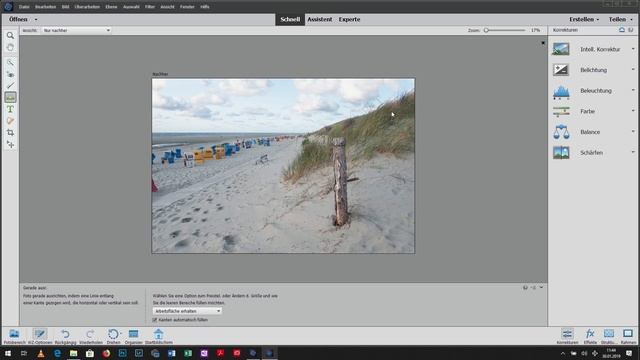This screenshot has height=360, width=640.
Task: Expand the Schärfen section arrow
Action: (x=633, y=152)
